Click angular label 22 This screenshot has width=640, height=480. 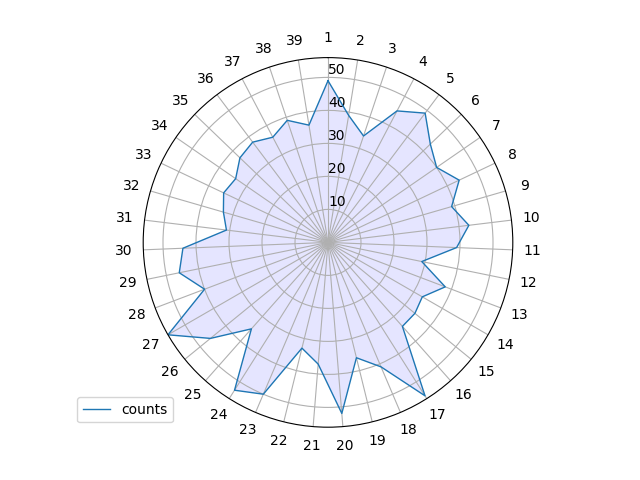[x=278, y=440]
